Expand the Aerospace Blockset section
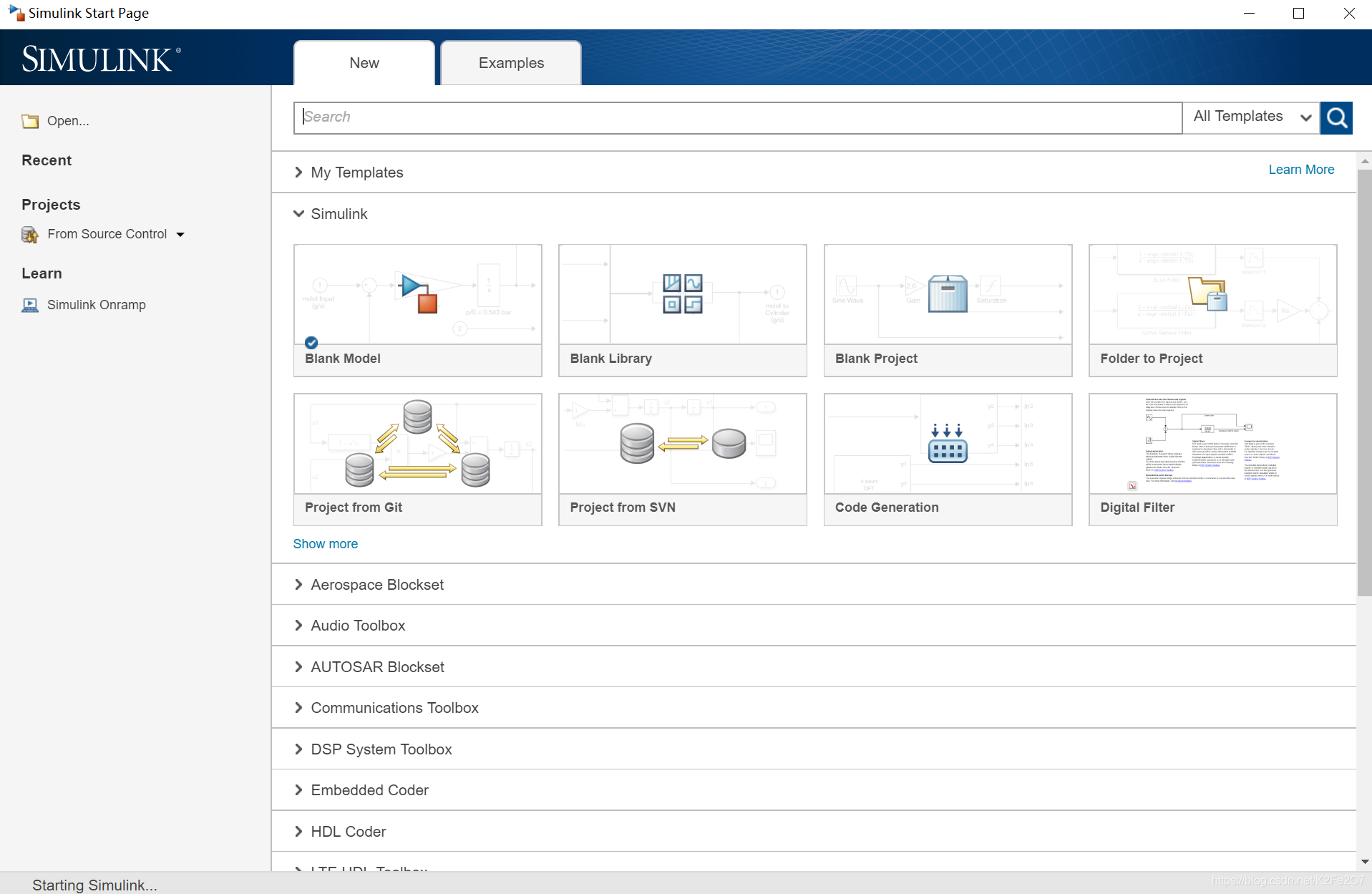This screenshot has height=894, width=1372. point(298,585)
